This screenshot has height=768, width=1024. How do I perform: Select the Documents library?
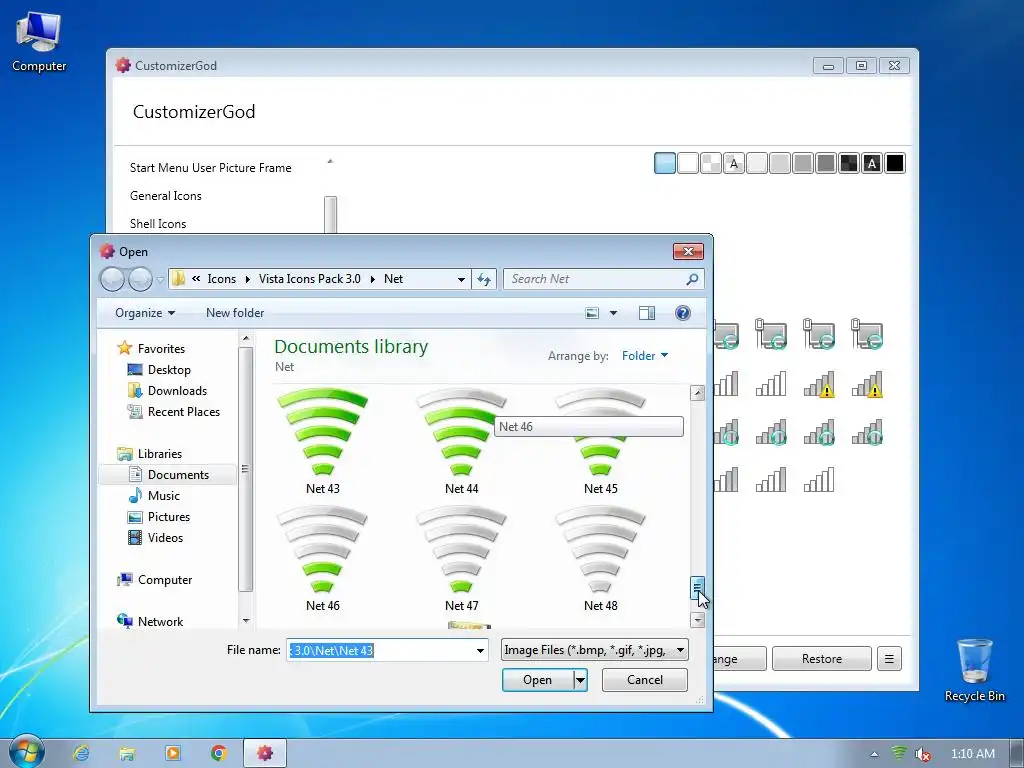pyautogui.click(x=168, y=475)
